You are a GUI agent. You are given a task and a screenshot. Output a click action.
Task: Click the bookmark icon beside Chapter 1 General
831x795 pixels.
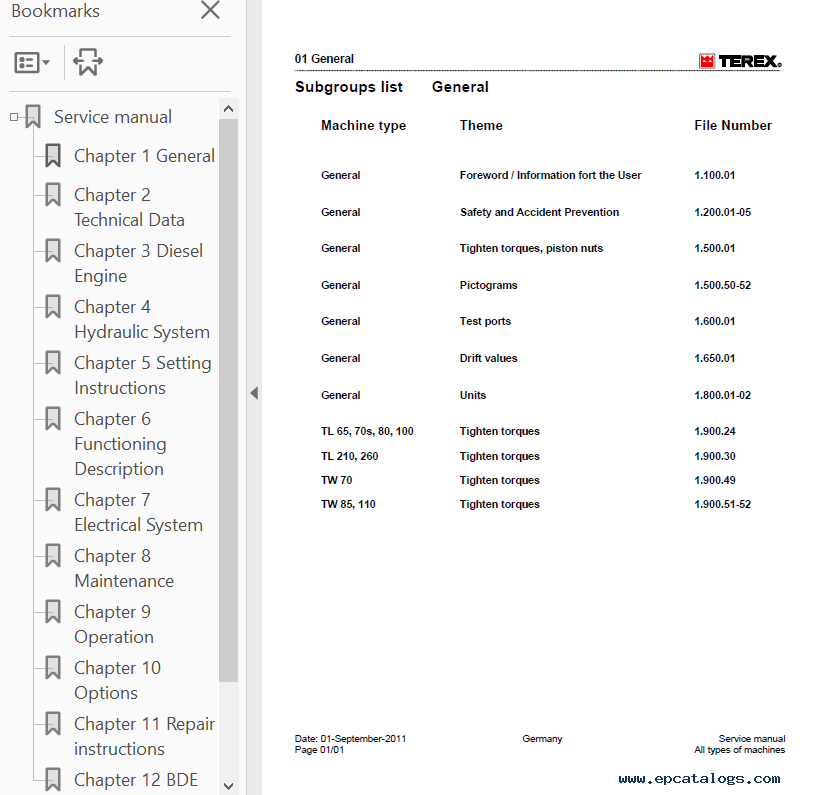click(52, 156)
